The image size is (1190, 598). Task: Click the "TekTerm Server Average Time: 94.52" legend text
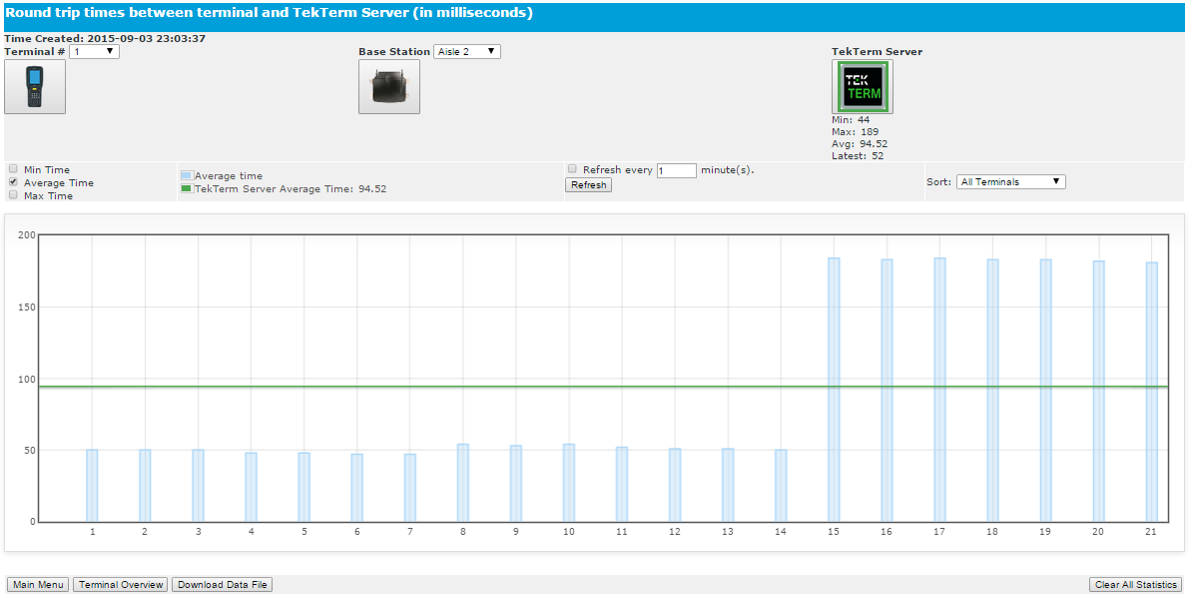pos(291,188)
